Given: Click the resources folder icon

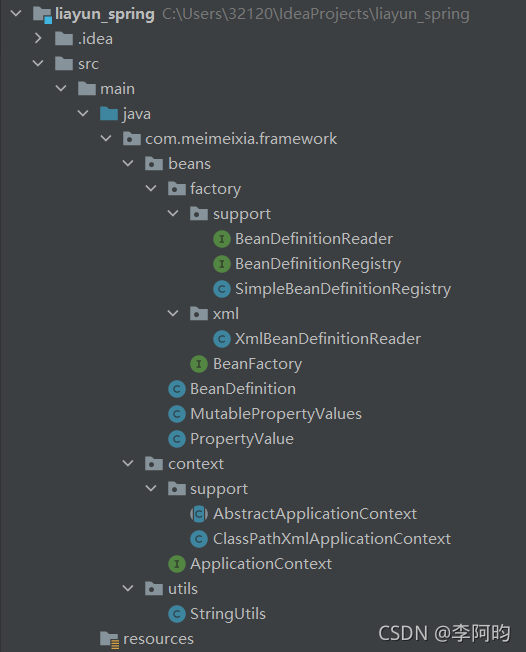Looking at the screenshot, I should point(110,640).
